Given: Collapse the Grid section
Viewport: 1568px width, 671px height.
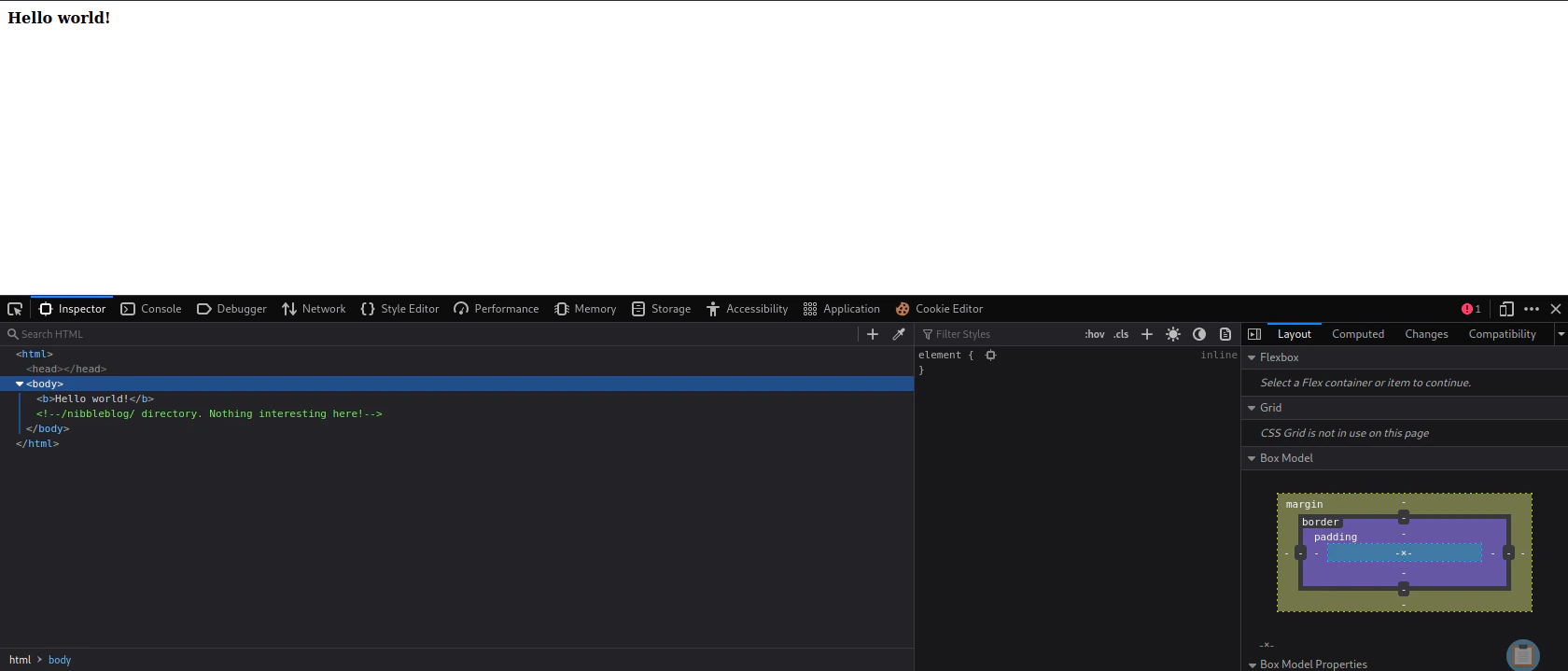Looking at the screenshot, I should [1252, 408].
